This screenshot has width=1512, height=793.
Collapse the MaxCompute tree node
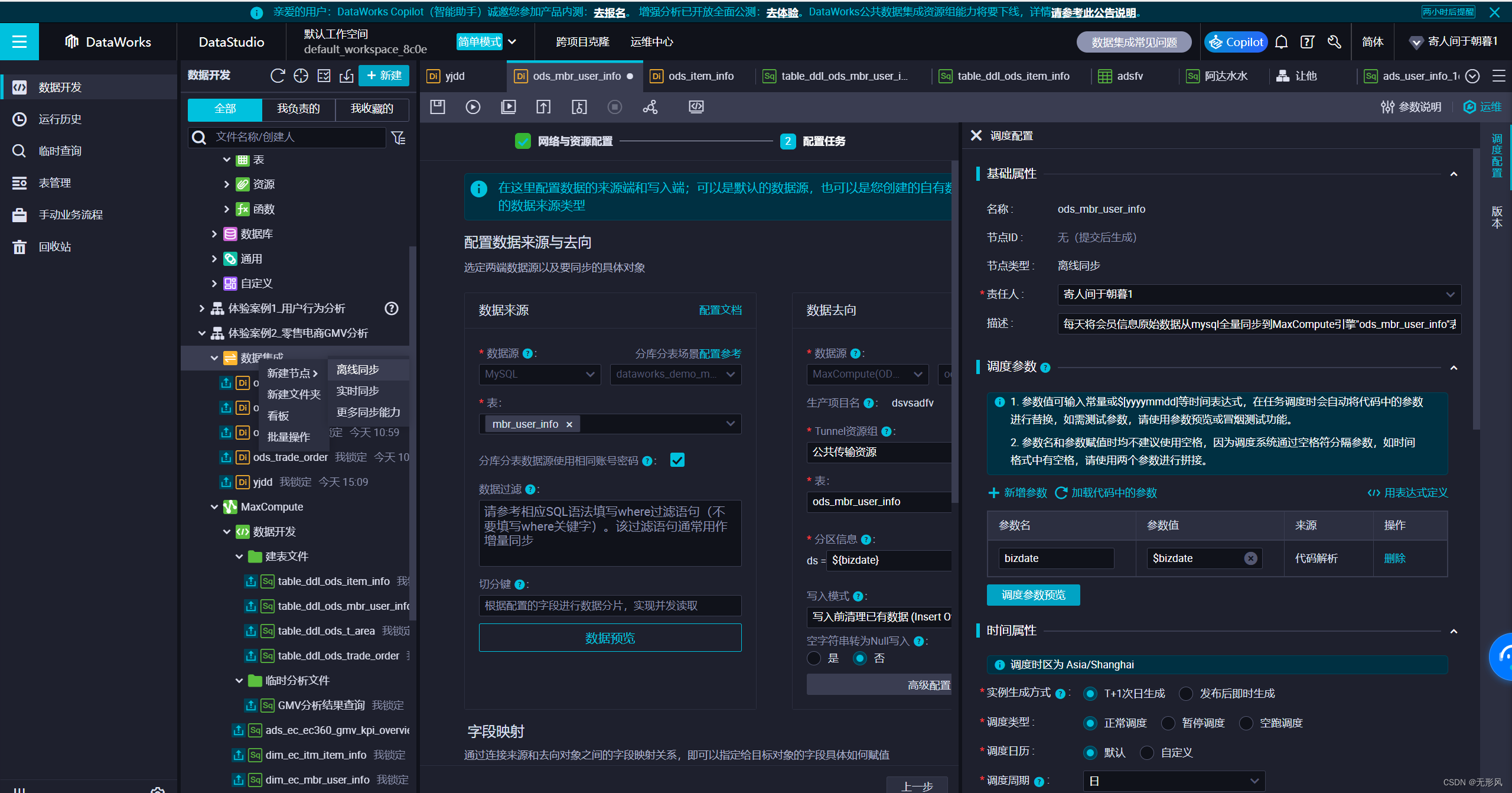point(214,507)
